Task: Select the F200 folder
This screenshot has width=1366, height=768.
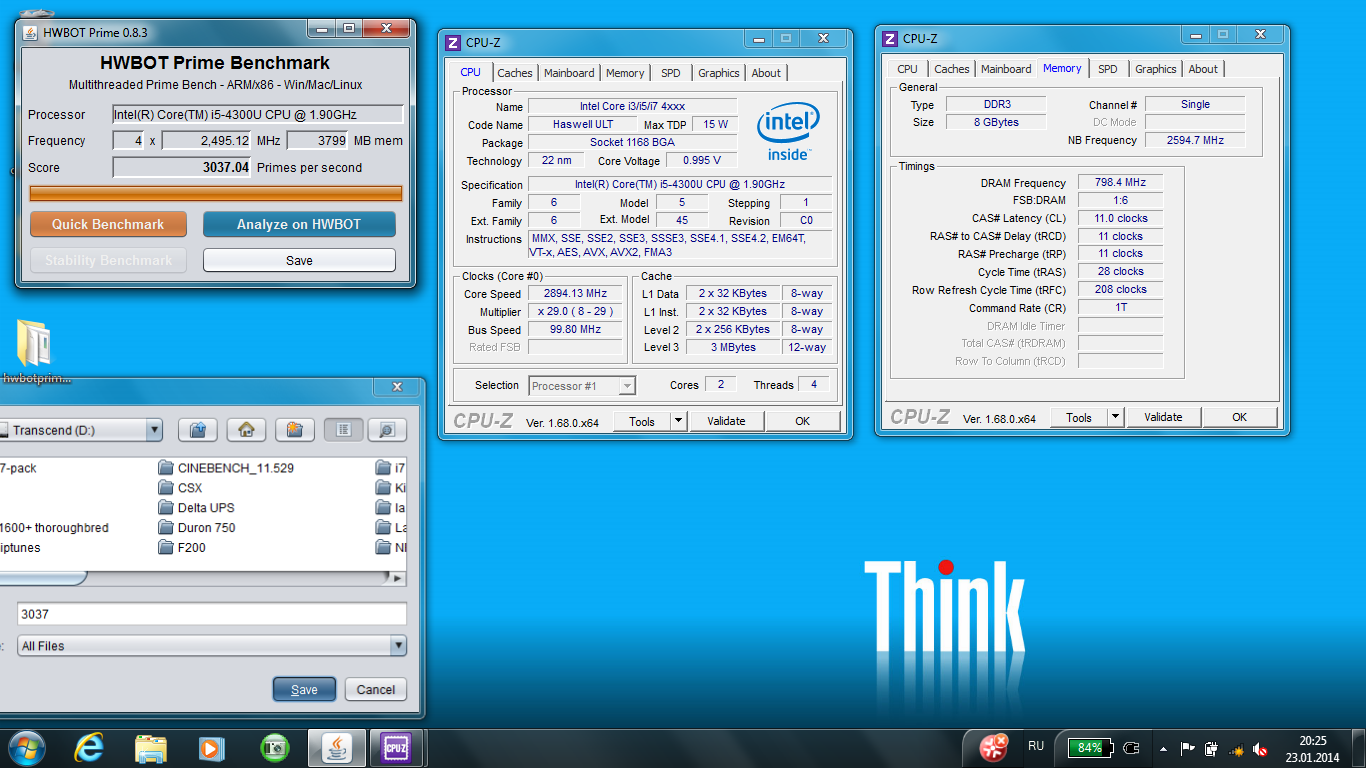Action: 182,547
